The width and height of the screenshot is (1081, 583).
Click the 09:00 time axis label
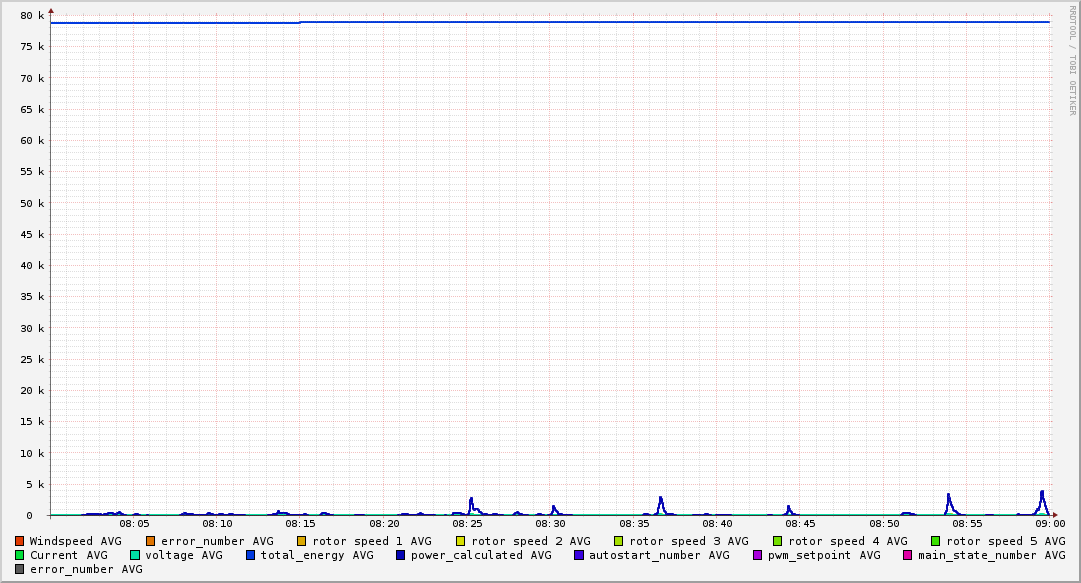pos(1050,523)
